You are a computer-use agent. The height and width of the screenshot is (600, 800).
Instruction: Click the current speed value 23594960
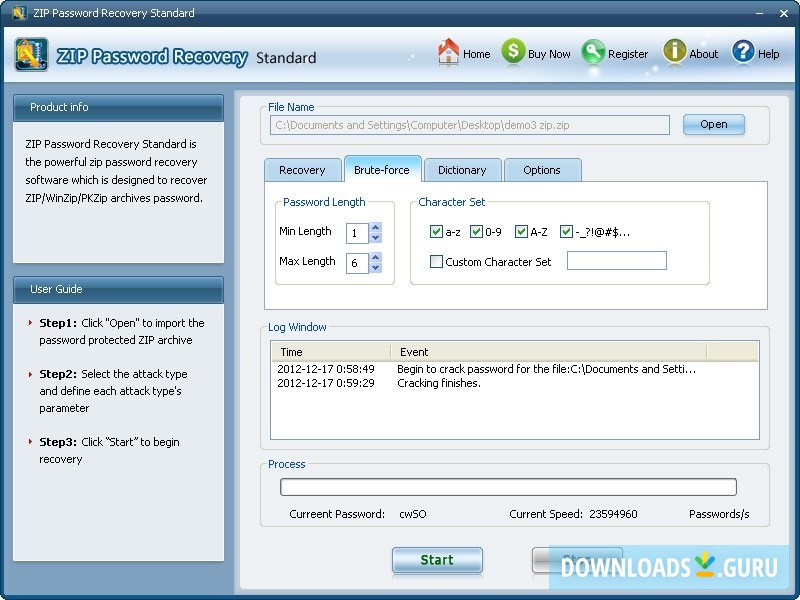(613, 514)
